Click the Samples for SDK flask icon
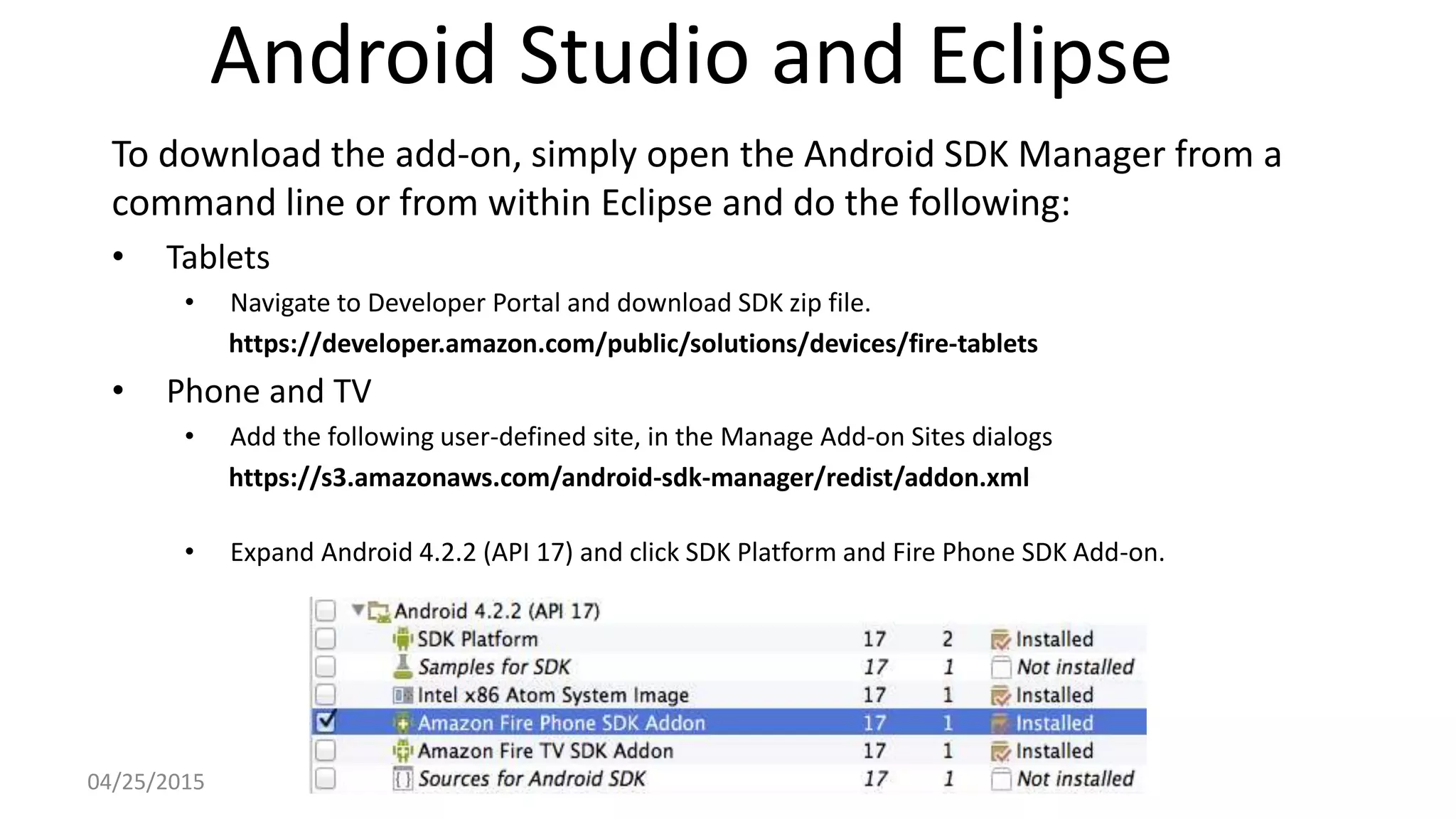The image size is (1456, 819). tap(402, 666)
